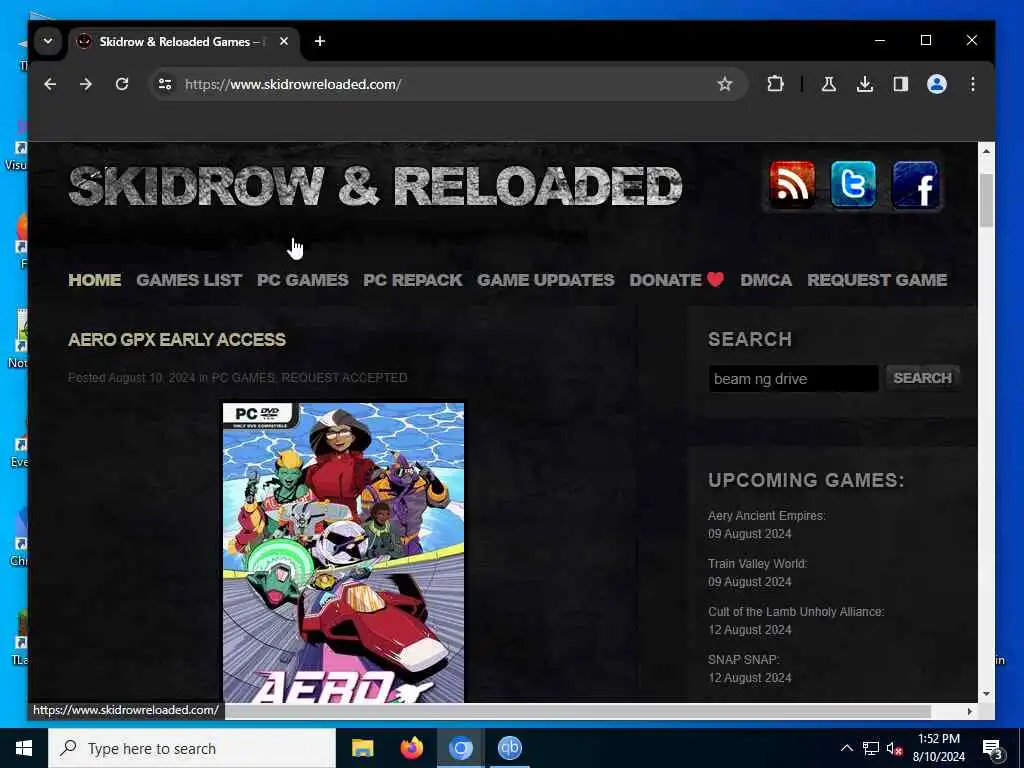
Task: Open the network tray icon
Action: [871, 748]
